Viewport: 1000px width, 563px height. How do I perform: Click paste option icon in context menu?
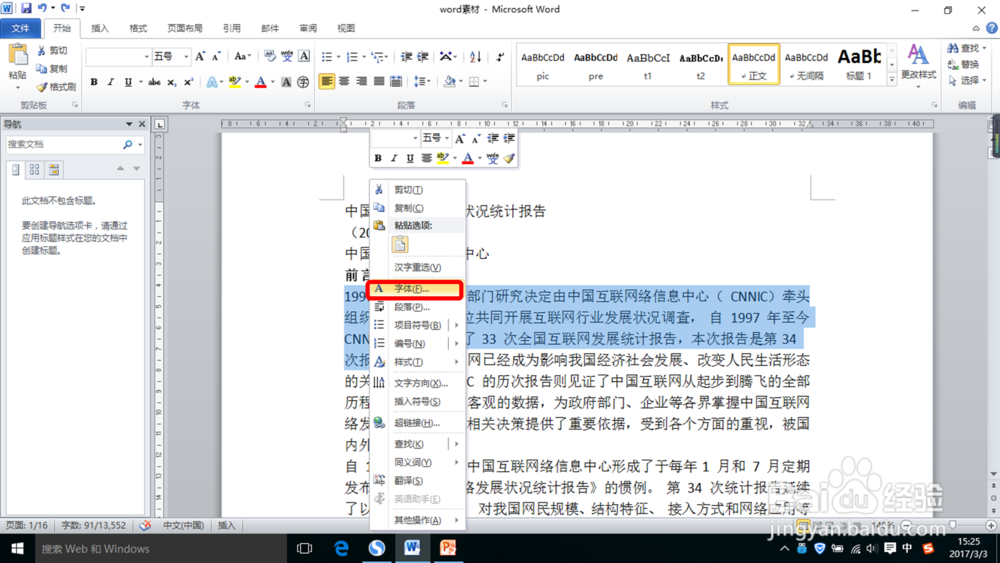(x=400, y=244)
